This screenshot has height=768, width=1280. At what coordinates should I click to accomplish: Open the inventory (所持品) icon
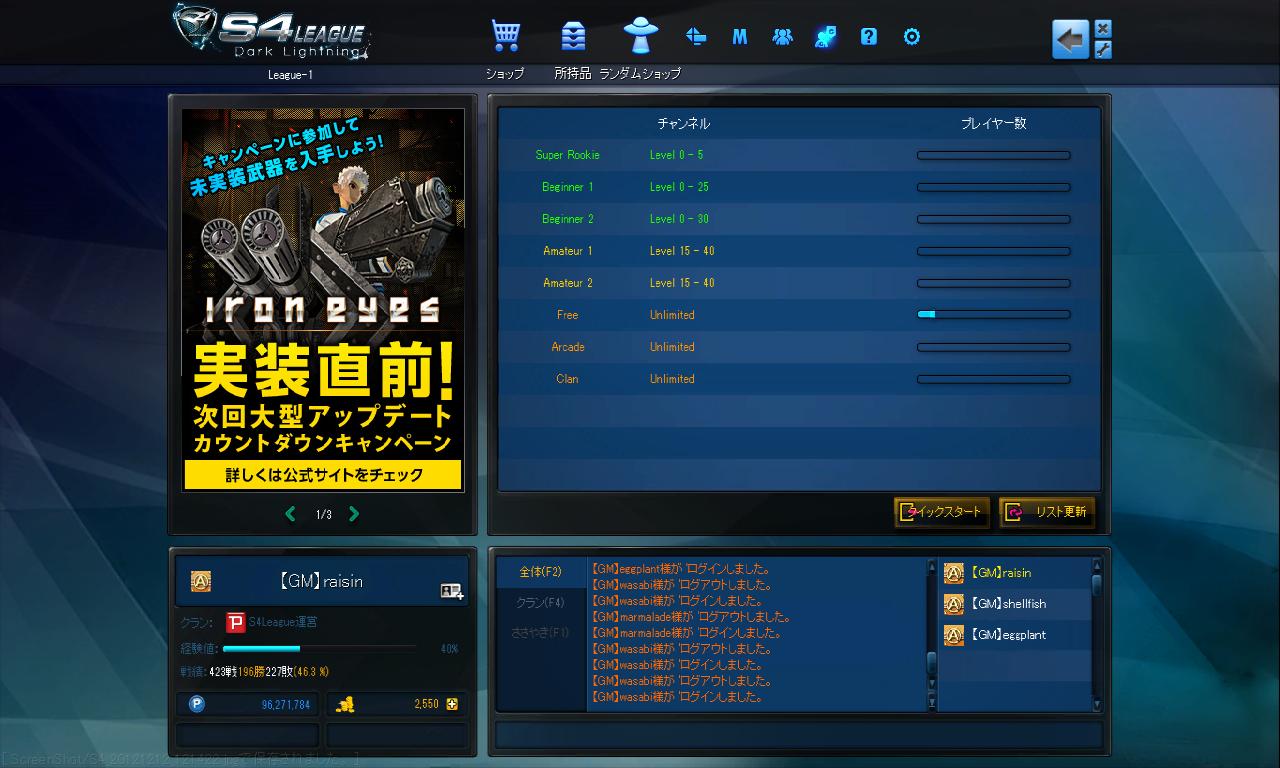pyautogui.click(x=573, y=36)
